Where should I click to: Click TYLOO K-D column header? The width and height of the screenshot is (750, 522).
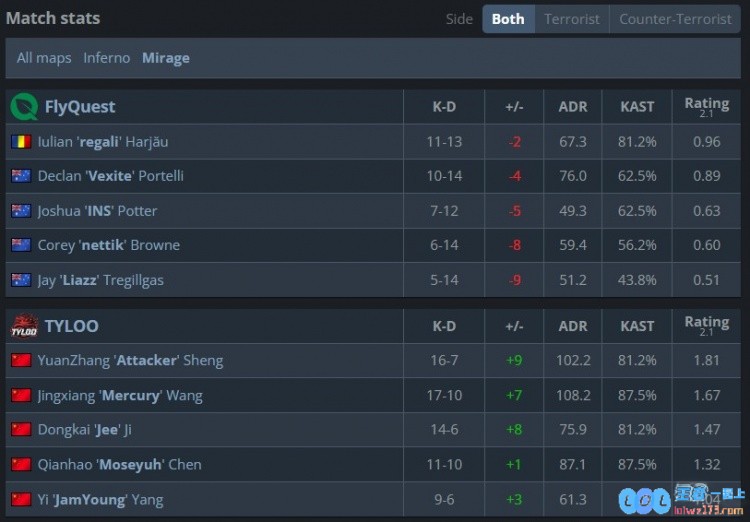(444, 326)
